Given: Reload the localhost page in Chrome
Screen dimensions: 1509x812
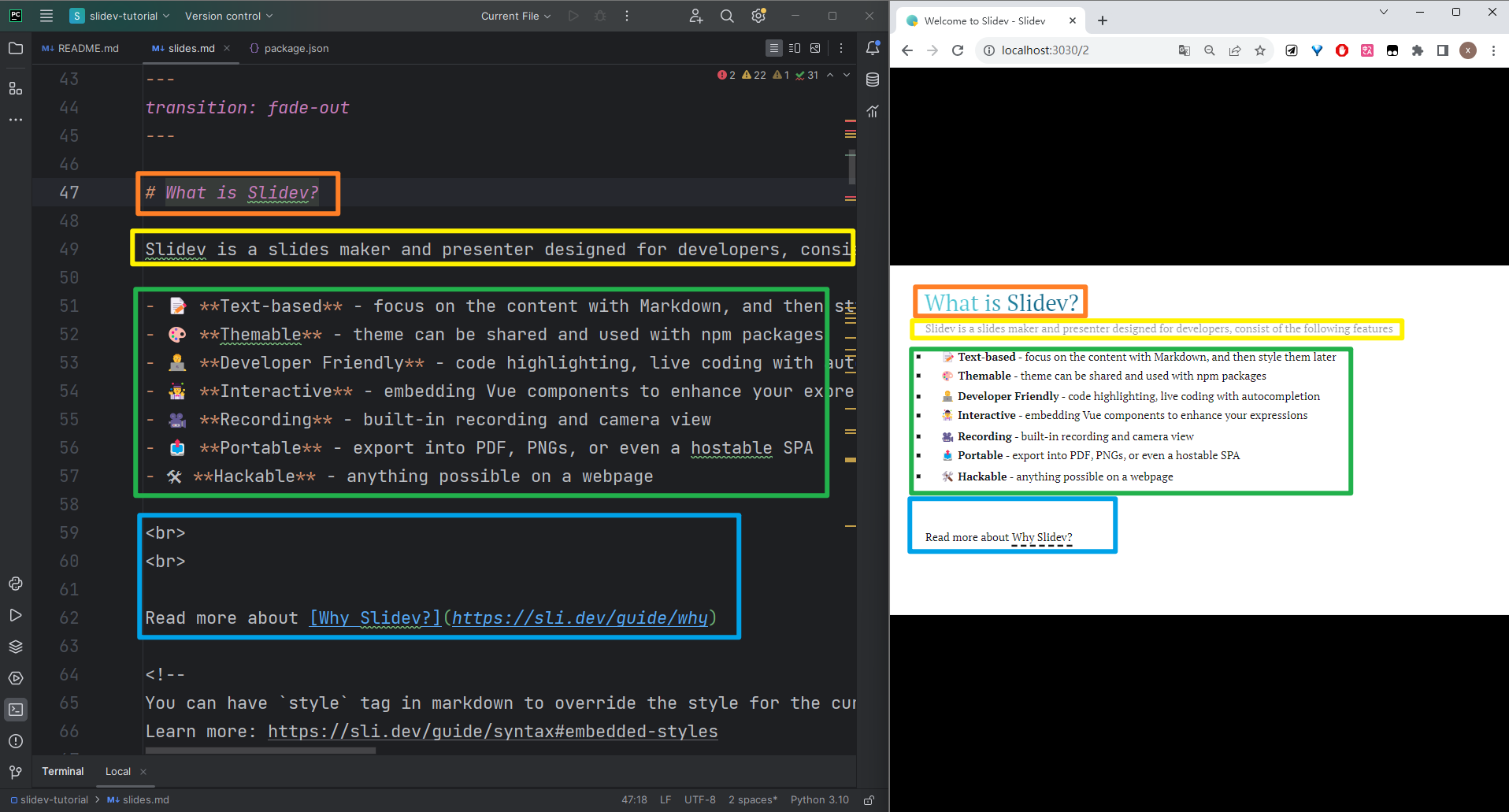Looking at the screenshot, I should (x=958, y=50).
